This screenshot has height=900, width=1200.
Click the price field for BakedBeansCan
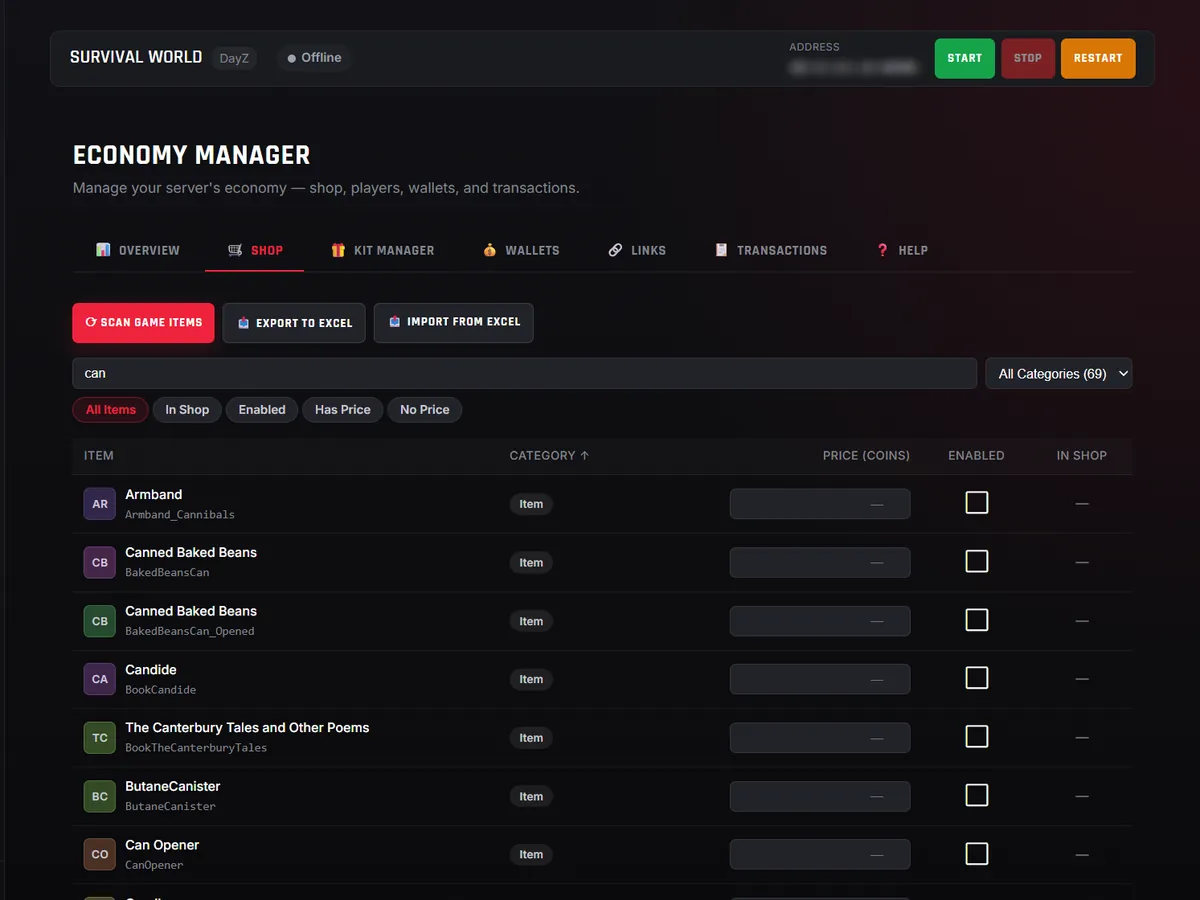tap(820, 562)
